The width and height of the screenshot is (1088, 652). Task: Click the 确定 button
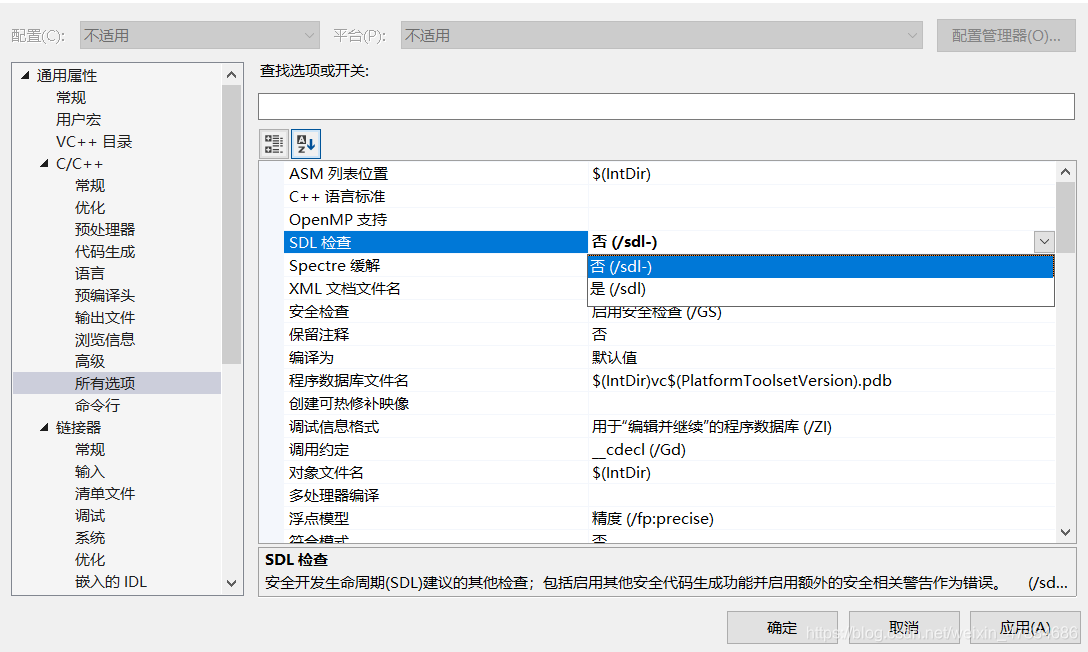point(781,627)
